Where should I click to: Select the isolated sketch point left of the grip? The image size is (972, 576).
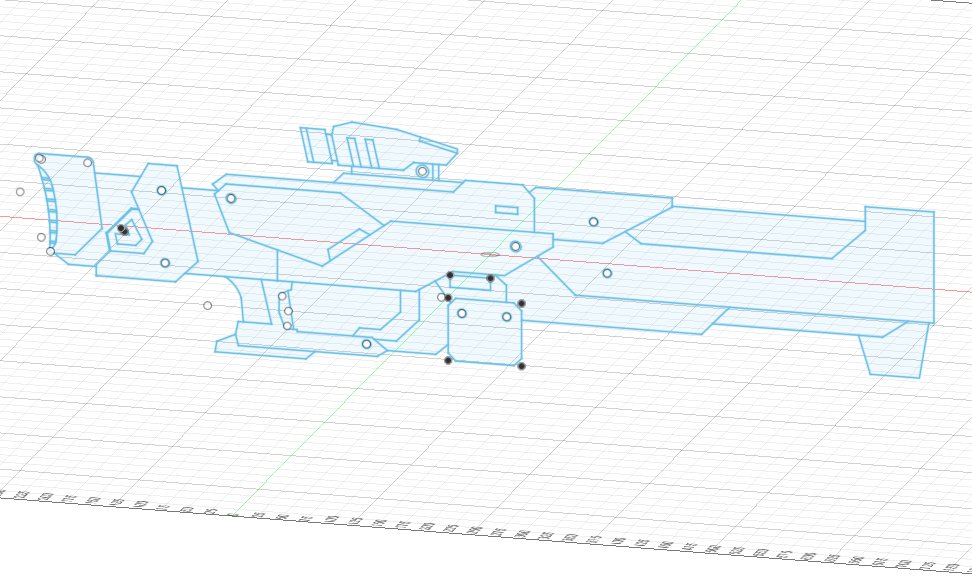(208, 305)
